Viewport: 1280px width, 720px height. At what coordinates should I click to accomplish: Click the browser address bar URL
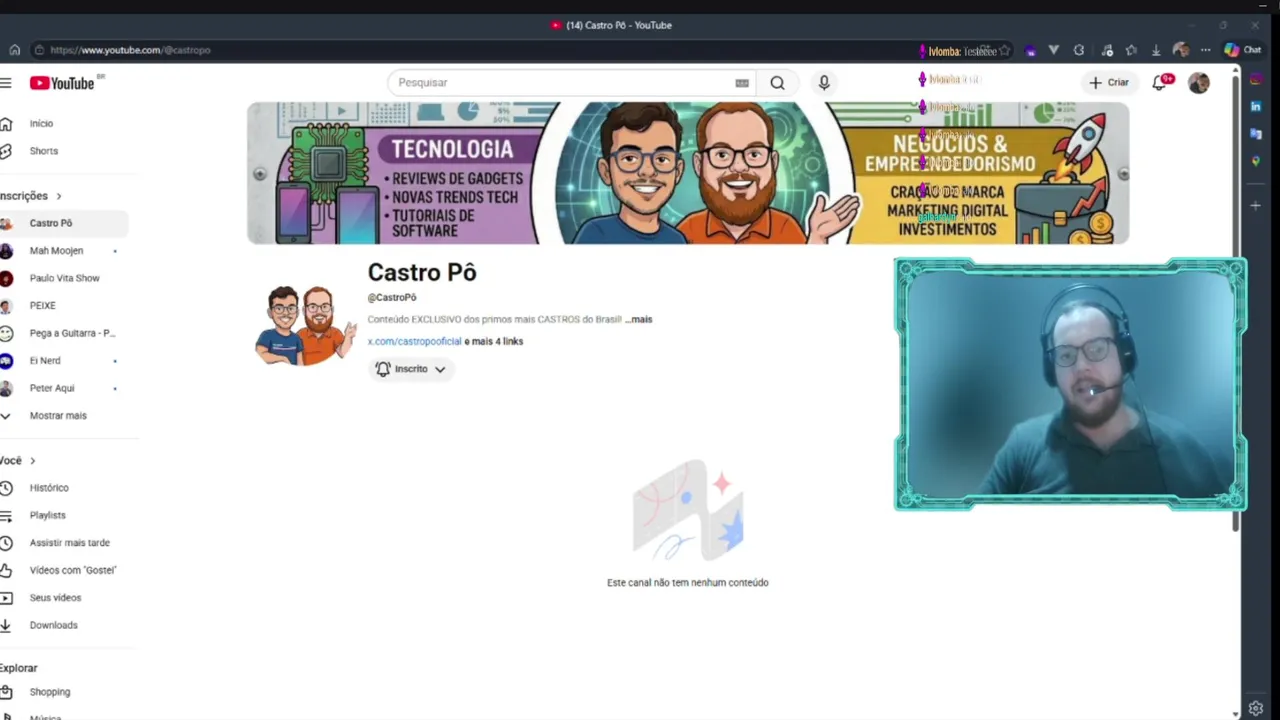130,50
